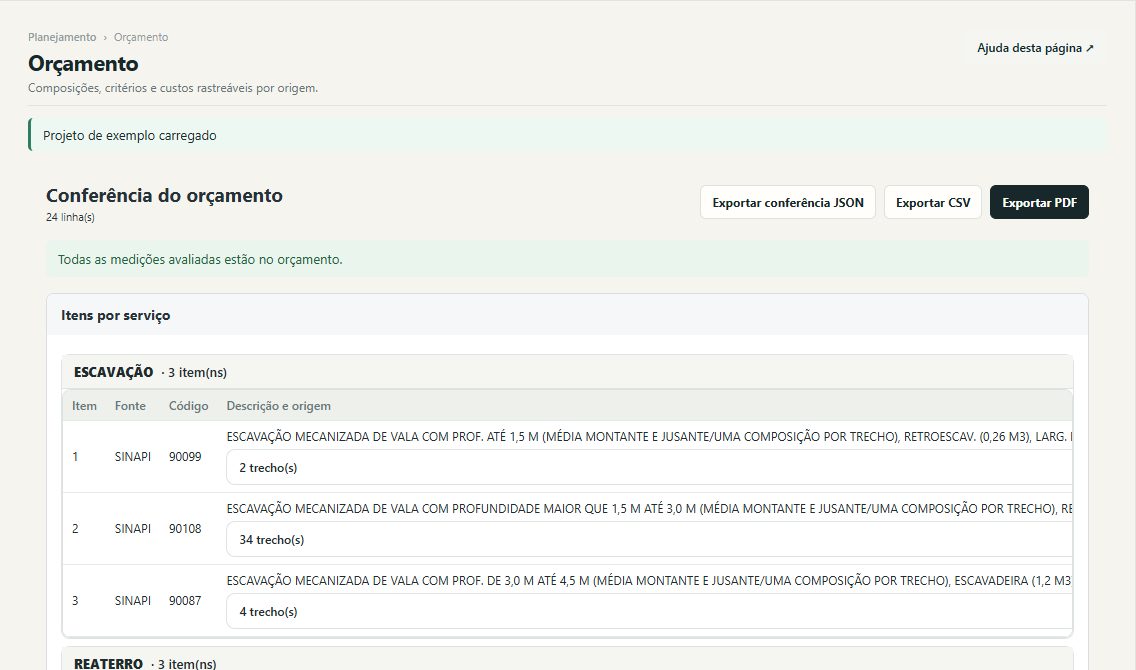Click the Exportar PDF button
1136x670 pixels.
pyautogui.click(x=1039, y=202)
